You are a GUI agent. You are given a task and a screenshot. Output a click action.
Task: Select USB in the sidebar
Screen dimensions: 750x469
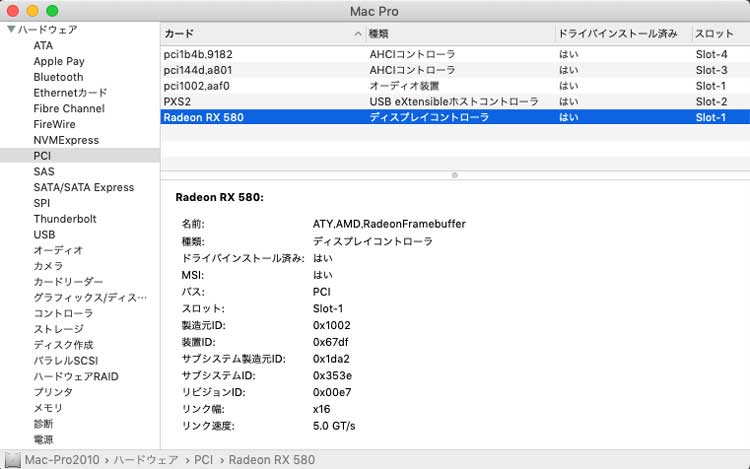click(x=44, y=235)
